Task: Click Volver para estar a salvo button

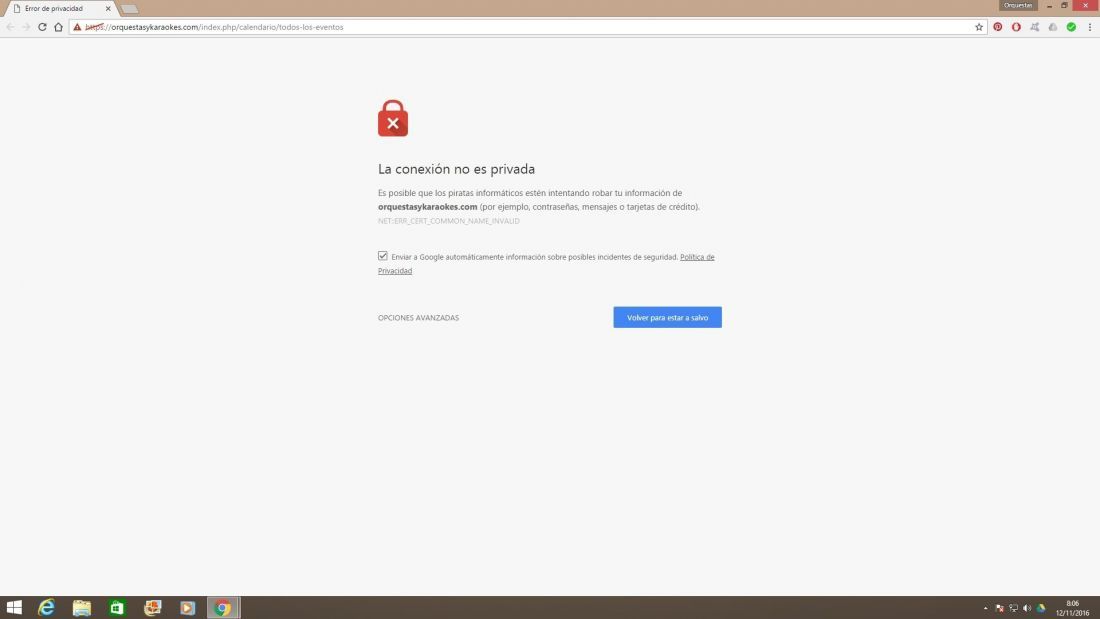Action: click(x=667, y=317)
